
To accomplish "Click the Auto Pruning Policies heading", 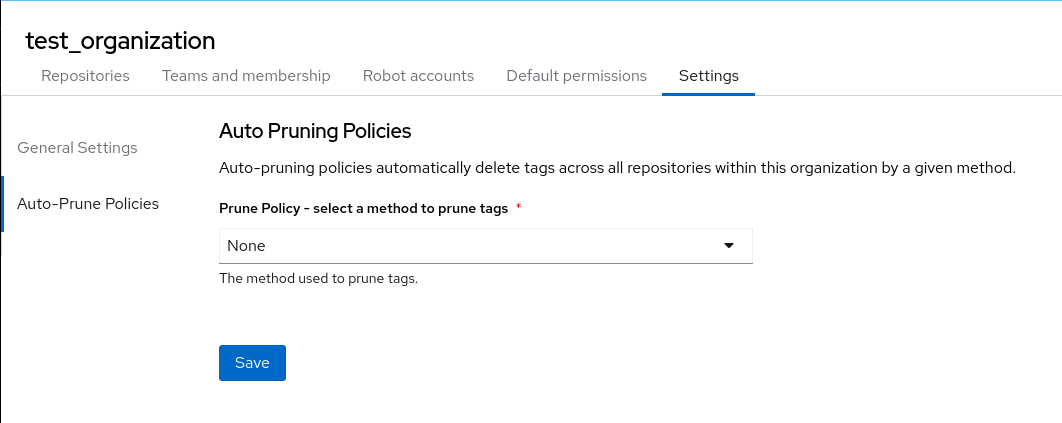I will click(315, 131).
